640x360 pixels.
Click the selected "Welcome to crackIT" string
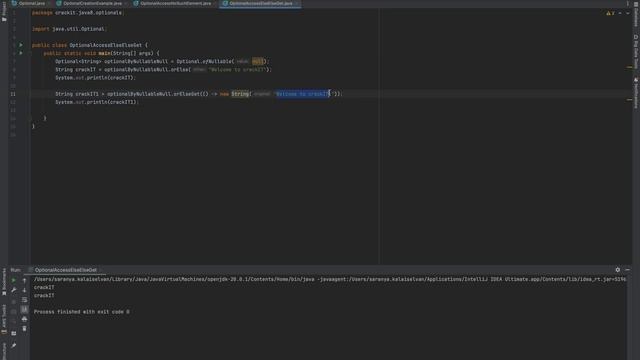click(302, 94)
